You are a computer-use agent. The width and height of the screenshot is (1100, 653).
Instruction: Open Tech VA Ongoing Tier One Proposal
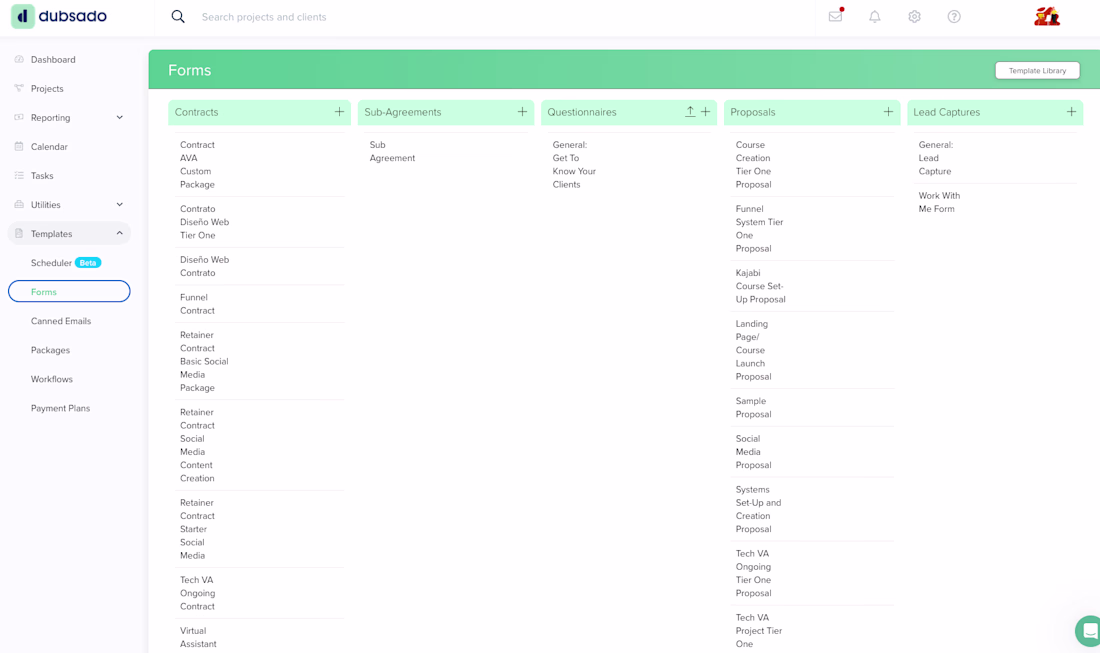(x=754, y=573)
